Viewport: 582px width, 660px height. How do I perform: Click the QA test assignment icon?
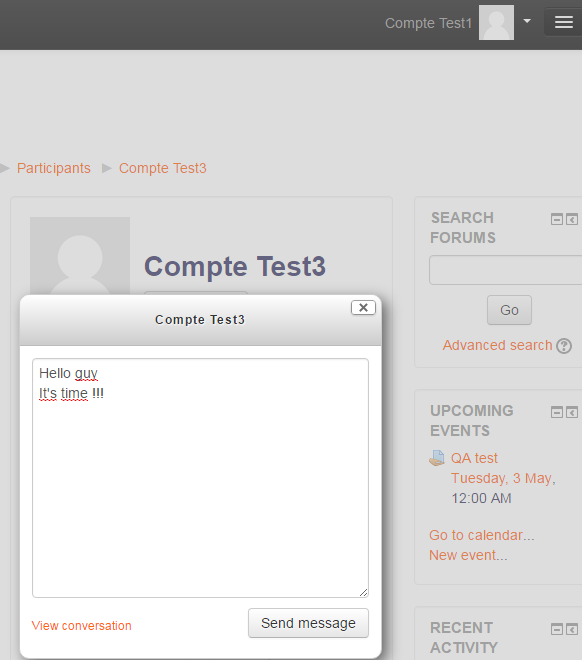point(437,458)
